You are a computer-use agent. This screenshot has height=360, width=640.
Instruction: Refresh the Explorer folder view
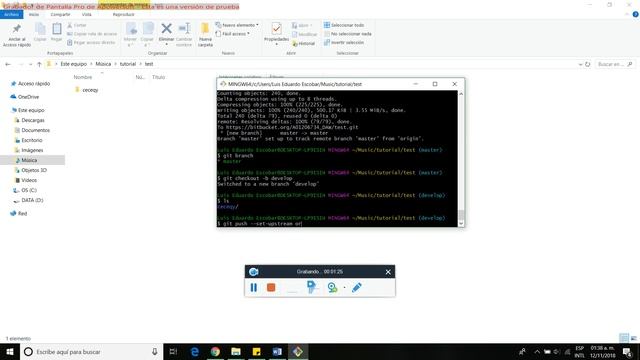(587, 64)
